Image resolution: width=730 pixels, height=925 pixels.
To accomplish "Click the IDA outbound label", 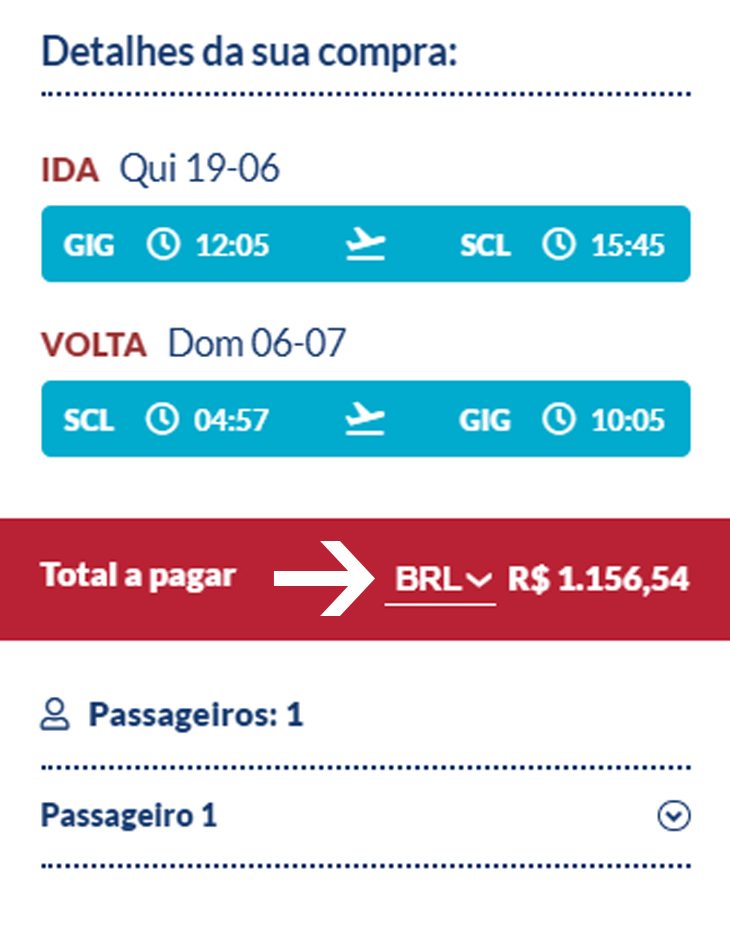I will click(x=70, y=170).
